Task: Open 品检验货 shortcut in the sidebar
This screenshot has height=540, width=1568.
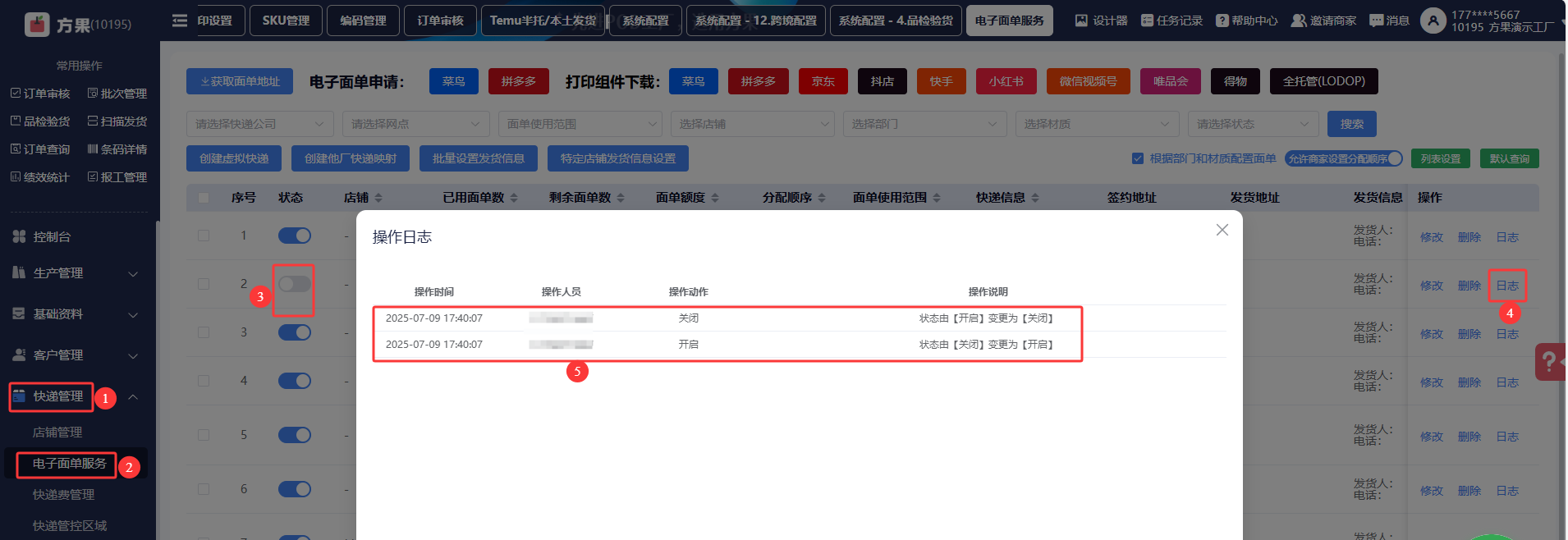Action: [40, 121]
